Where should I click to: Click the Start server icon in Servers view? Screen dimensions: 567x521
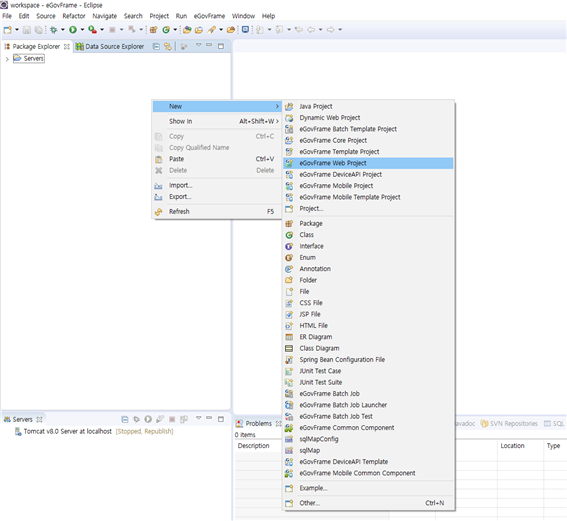tap(148, 419)
